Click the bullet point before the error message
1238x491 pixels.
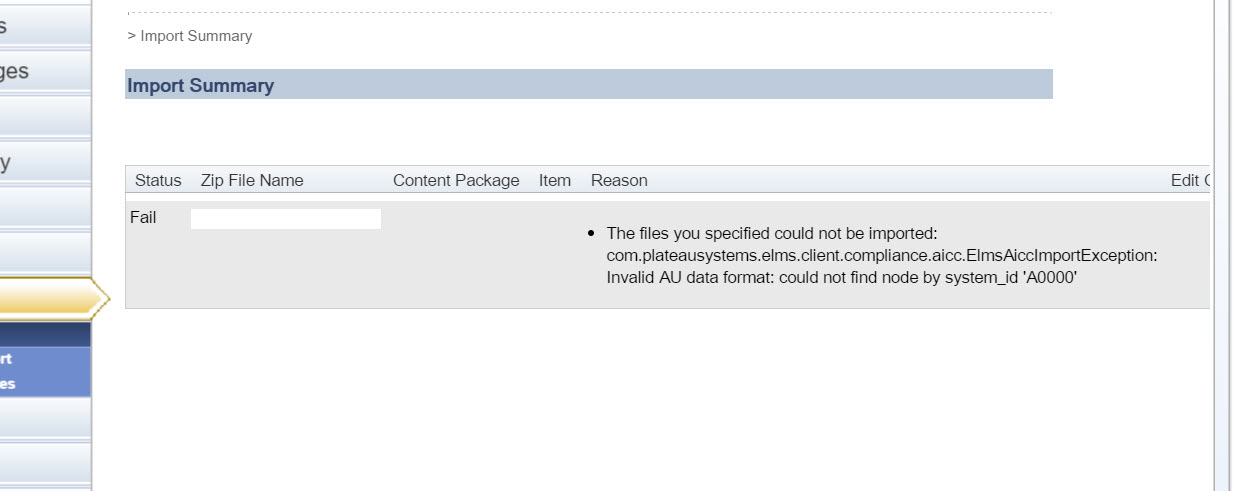pos(592,234)
